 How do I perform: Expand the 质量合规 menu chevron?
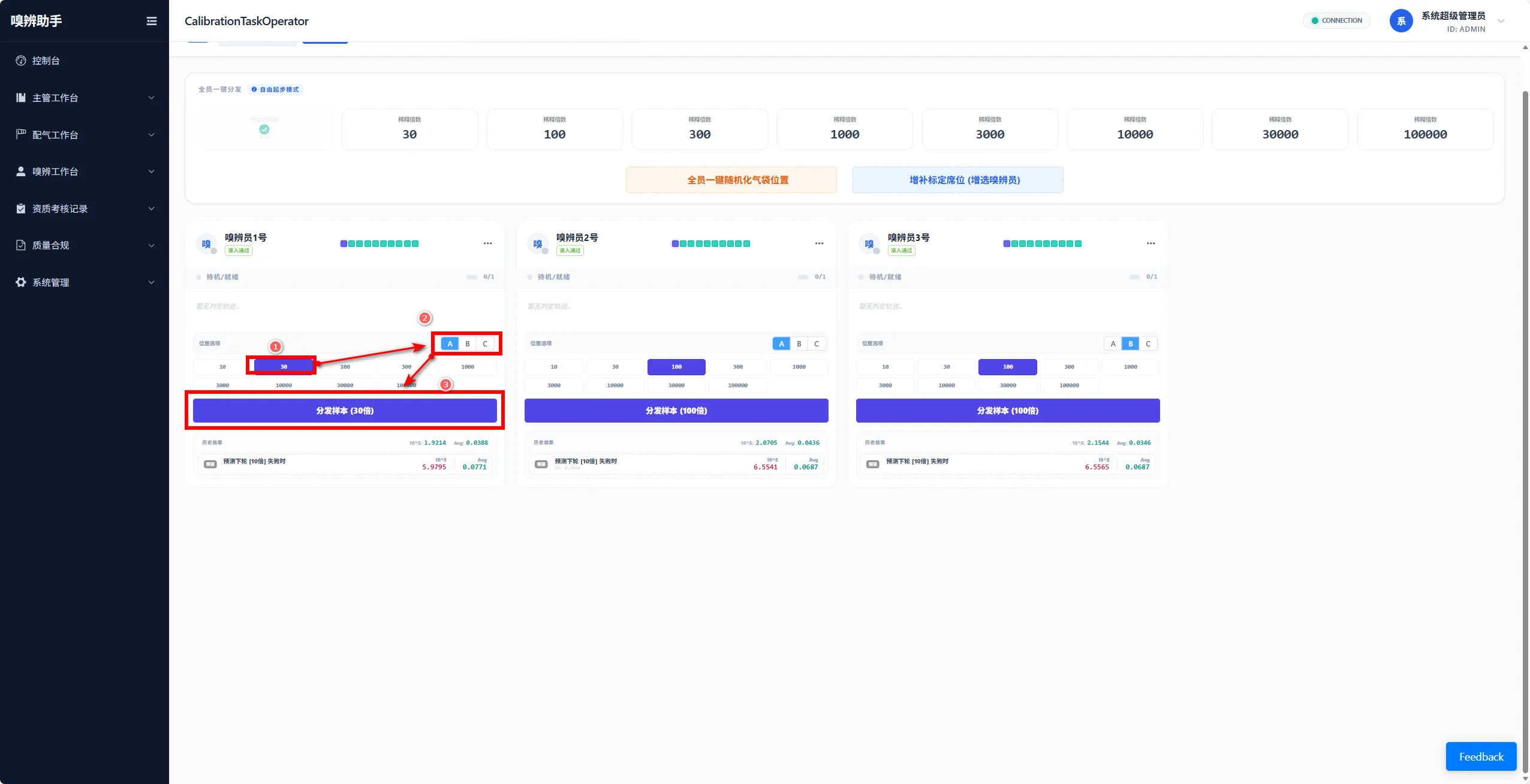tap(152, 245)
